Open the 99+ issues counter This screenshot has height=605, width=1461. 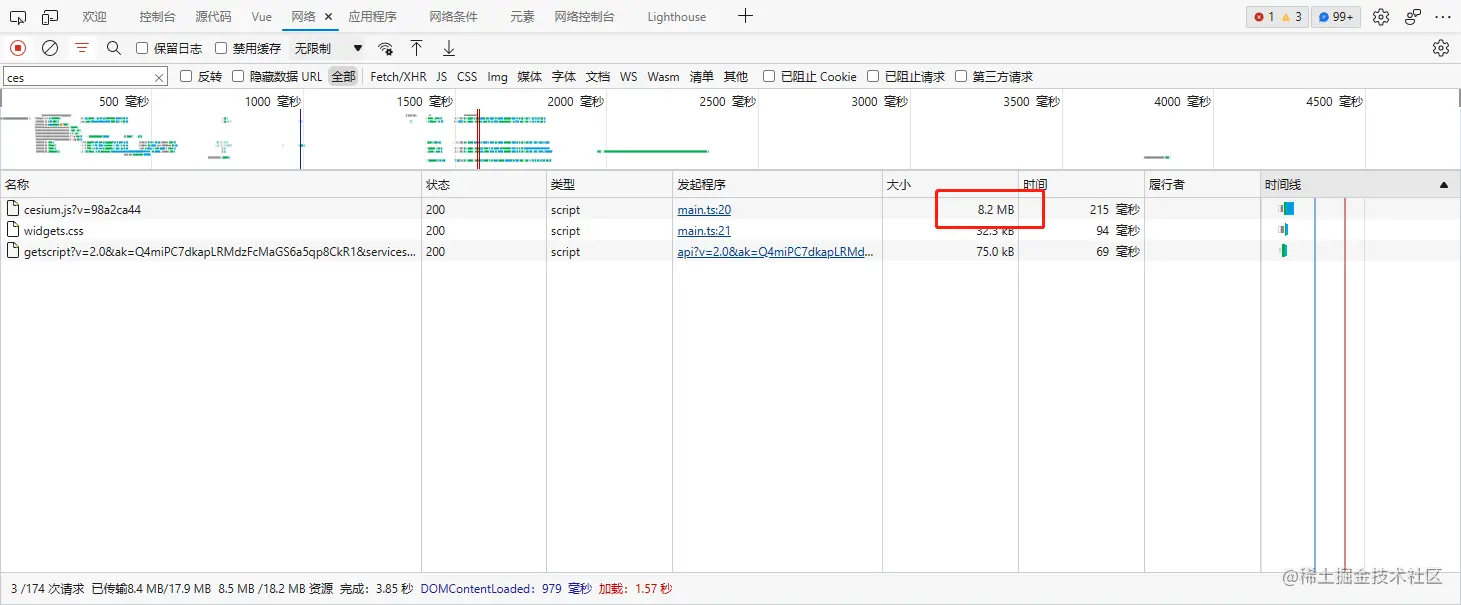1336,17
